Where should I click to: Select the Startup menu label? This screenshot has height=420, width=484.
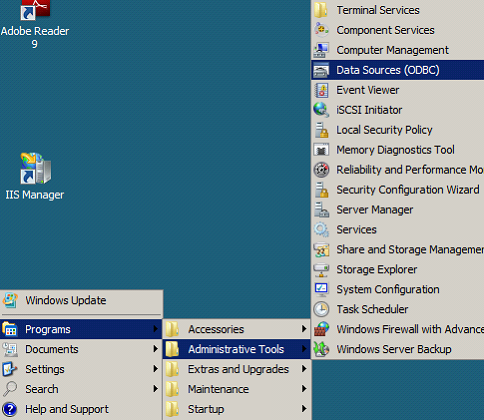click(x=206, y=409)
